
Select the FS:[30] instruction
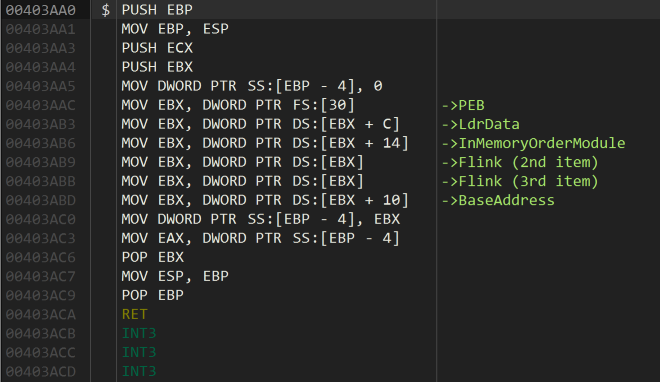tap(238, 105)
